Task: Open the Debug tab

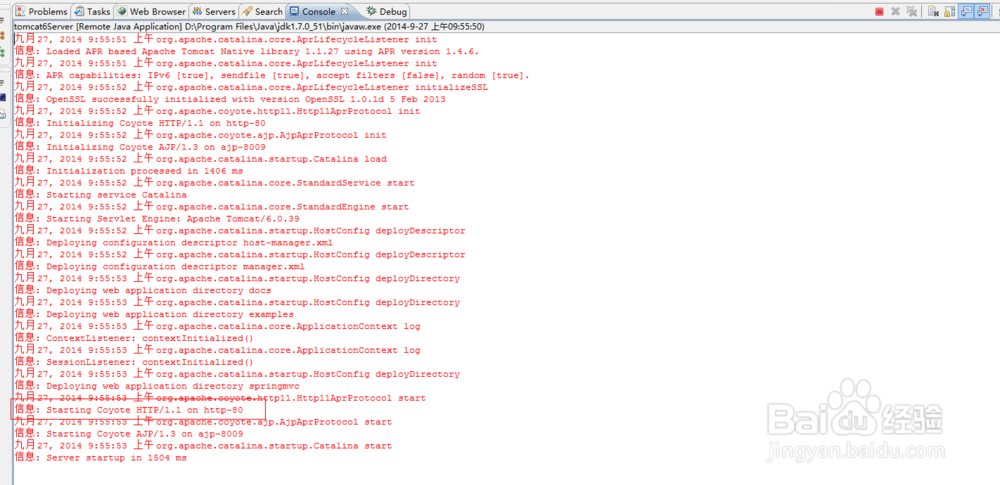Action: click(x=387, y=11)
